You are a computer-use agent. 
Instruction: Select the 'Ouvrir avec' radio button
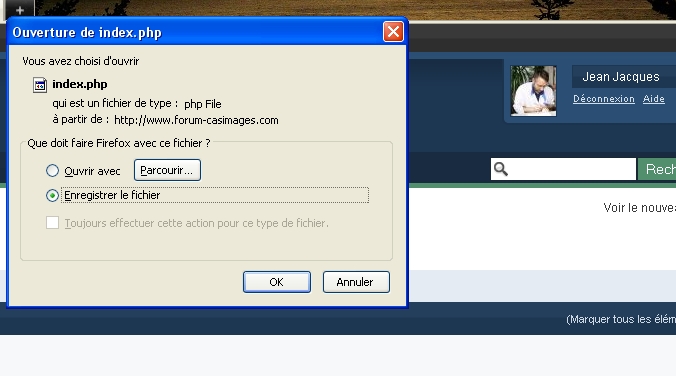point(52,171)
